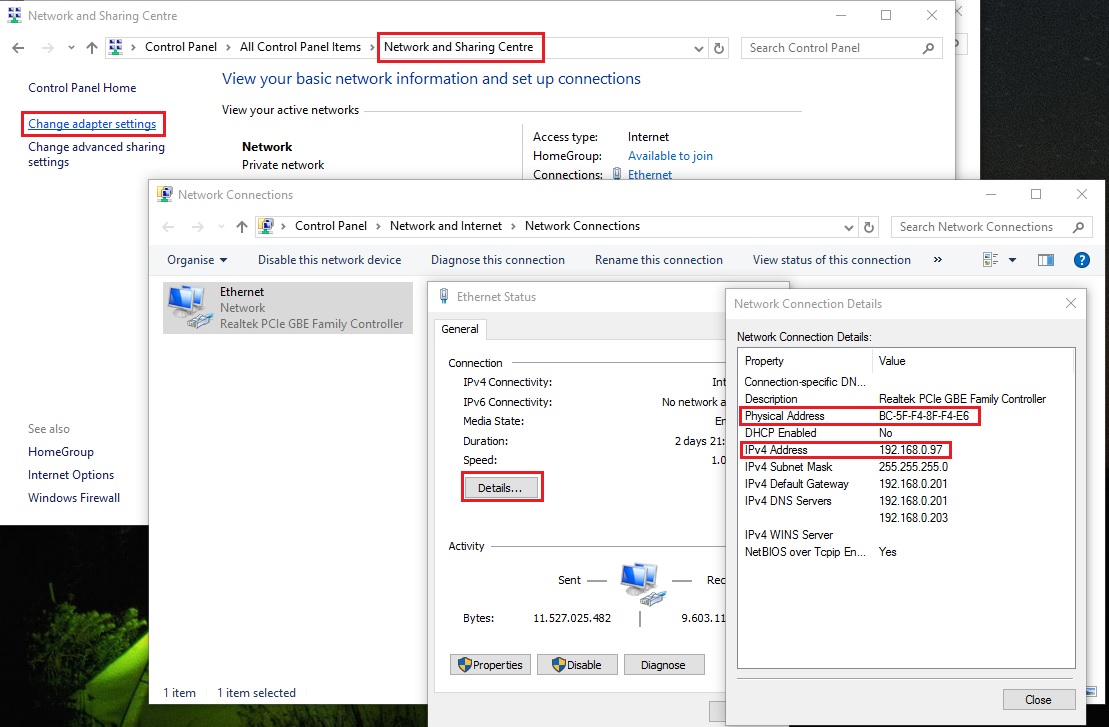Show more toolbar commands chevron
Screen dimensions: 1109x727
[937, 260]
